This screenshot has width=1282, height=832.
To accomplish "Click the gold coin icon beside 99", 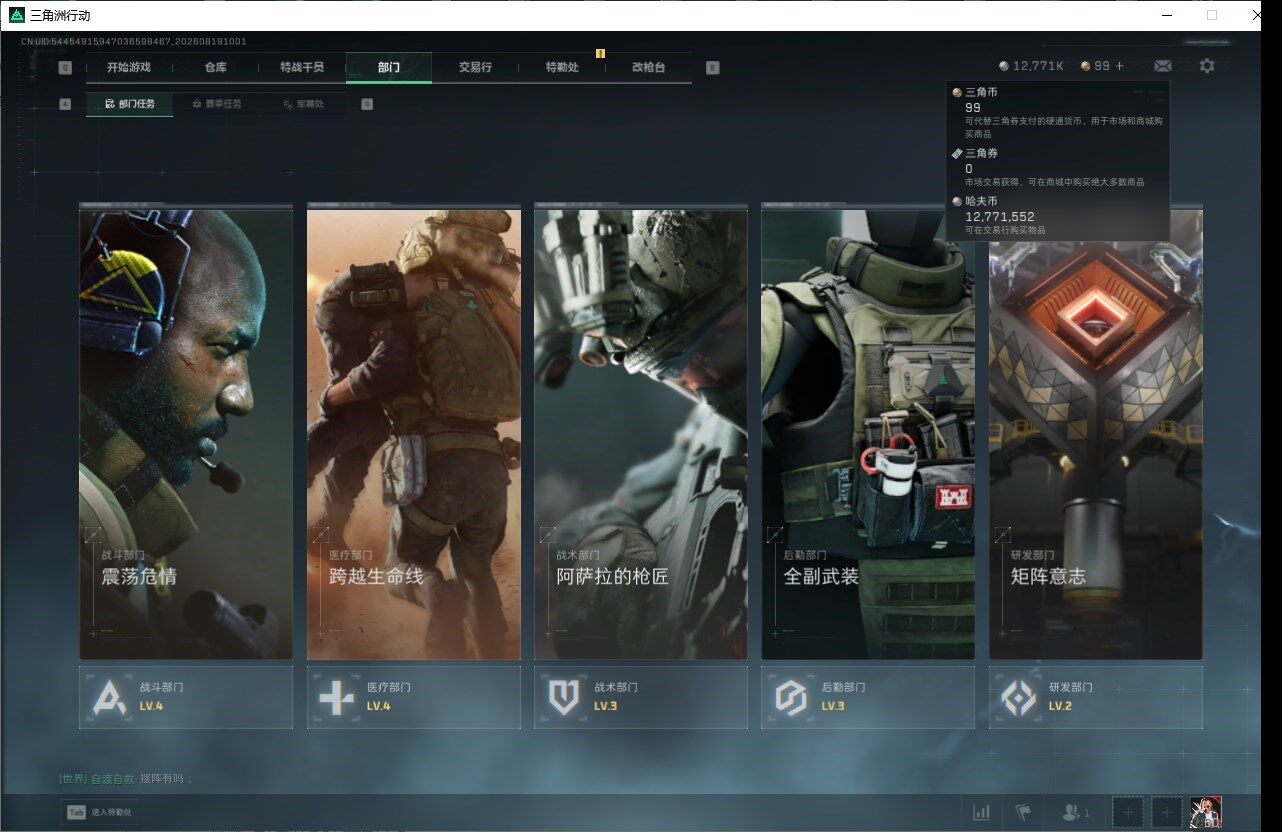I will [1086, 66].
